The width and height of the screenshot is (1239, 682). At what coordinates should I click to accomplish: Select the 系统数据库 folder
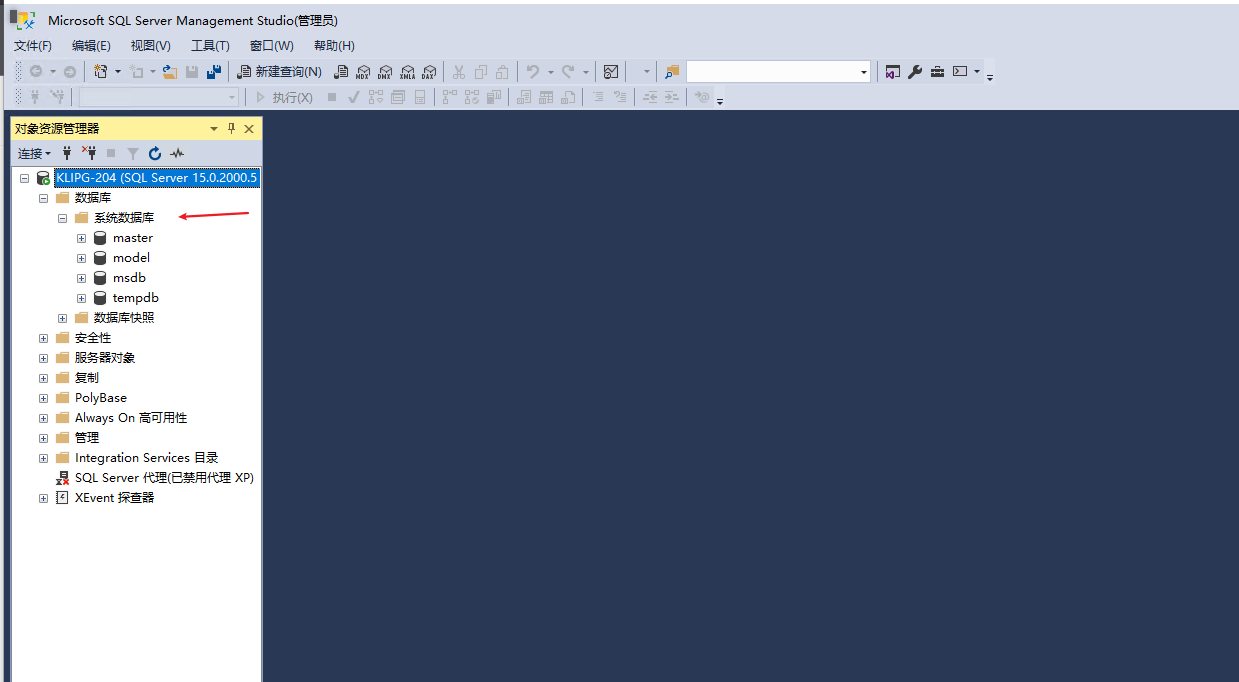(124, 218)
